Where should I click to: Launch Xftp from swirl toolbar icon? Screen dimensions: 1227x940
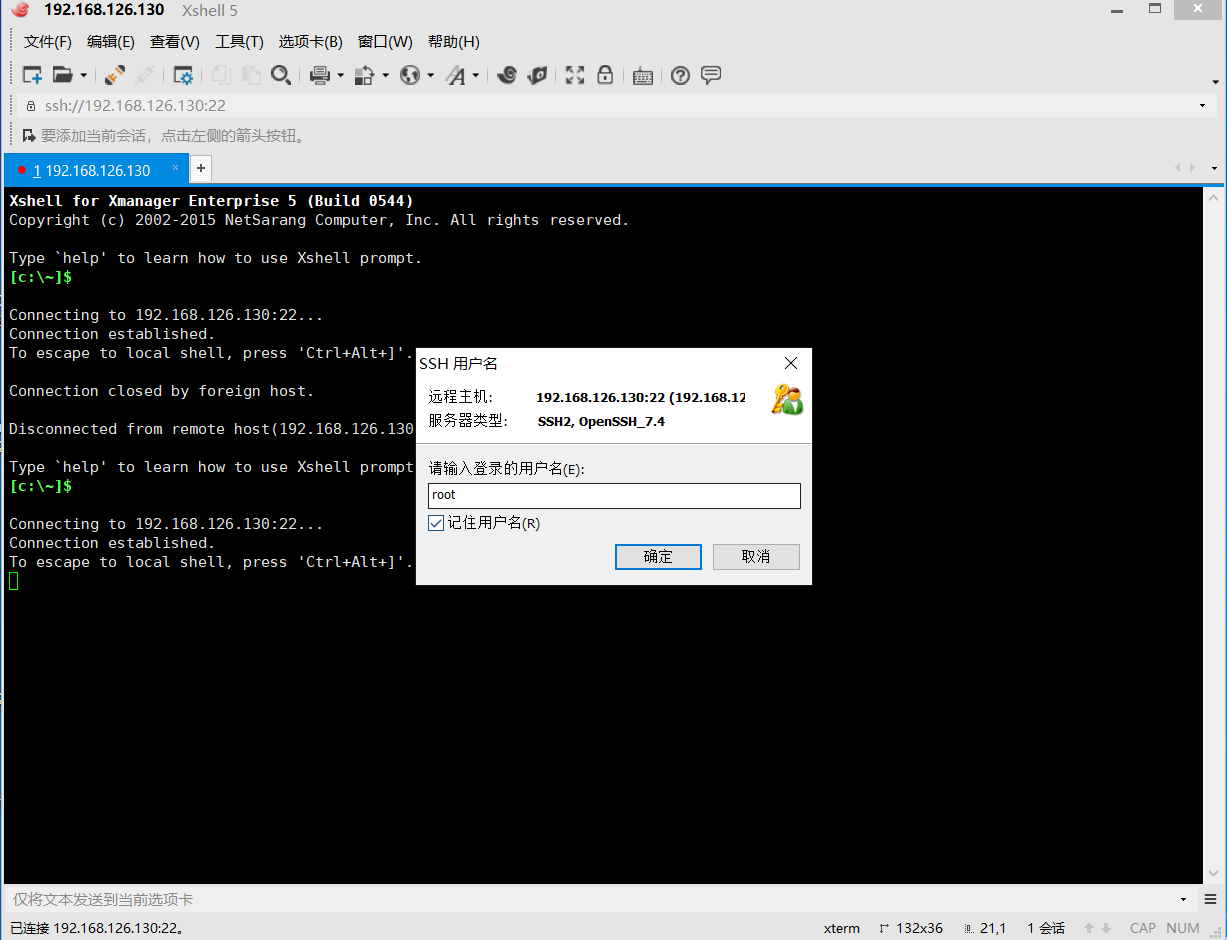[507, 75]
